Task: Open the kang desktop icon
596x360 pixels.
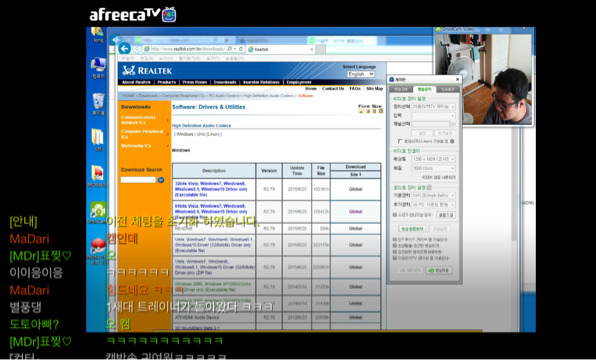Action: pyautogui.click(x=98, y=34)
